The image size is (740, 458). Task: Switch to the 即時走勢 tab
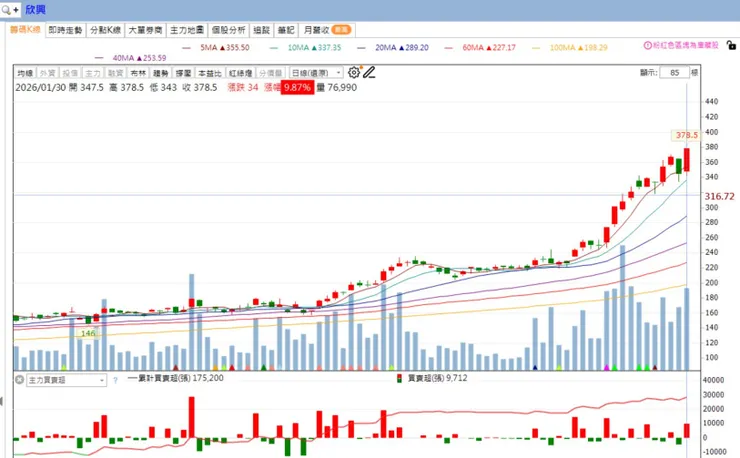point(65,30)
